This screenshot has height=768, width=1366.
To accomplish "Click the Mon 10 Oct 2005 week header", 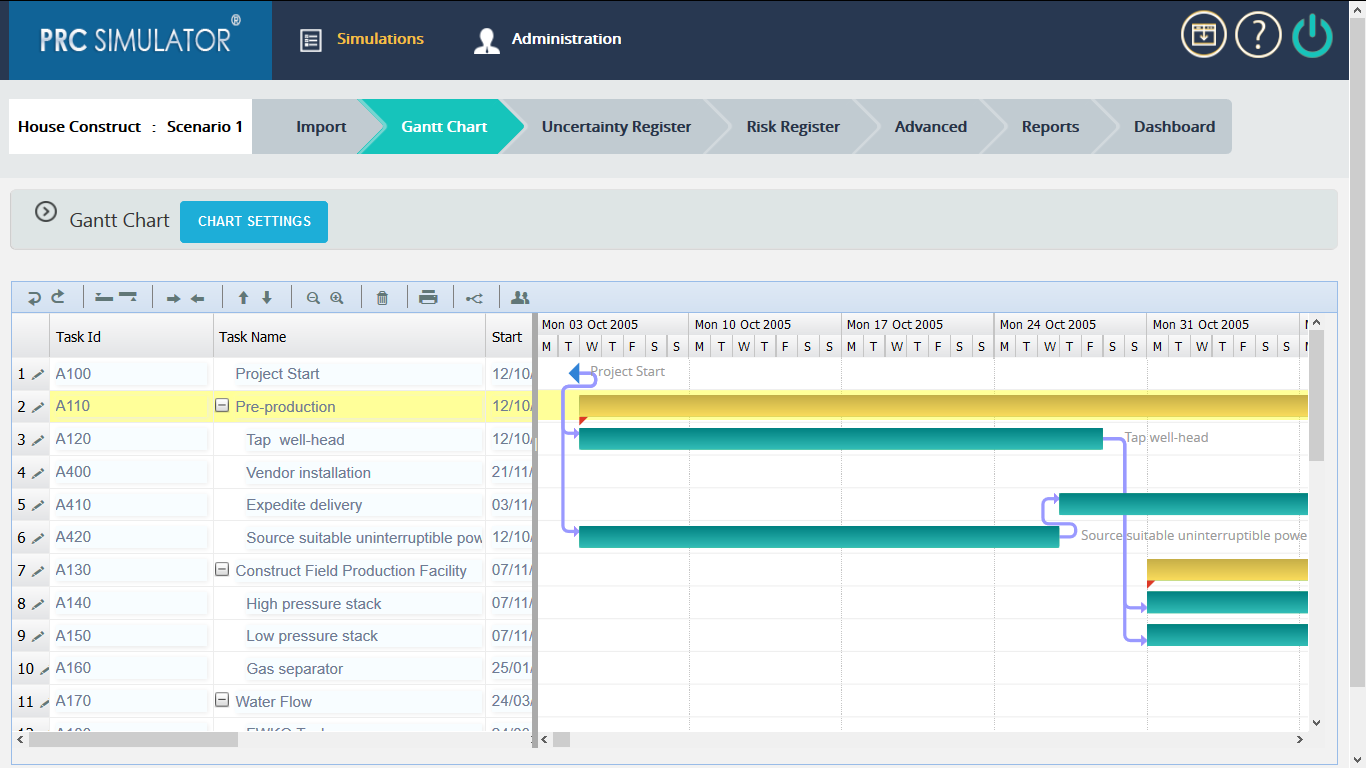I will (765, 324).
